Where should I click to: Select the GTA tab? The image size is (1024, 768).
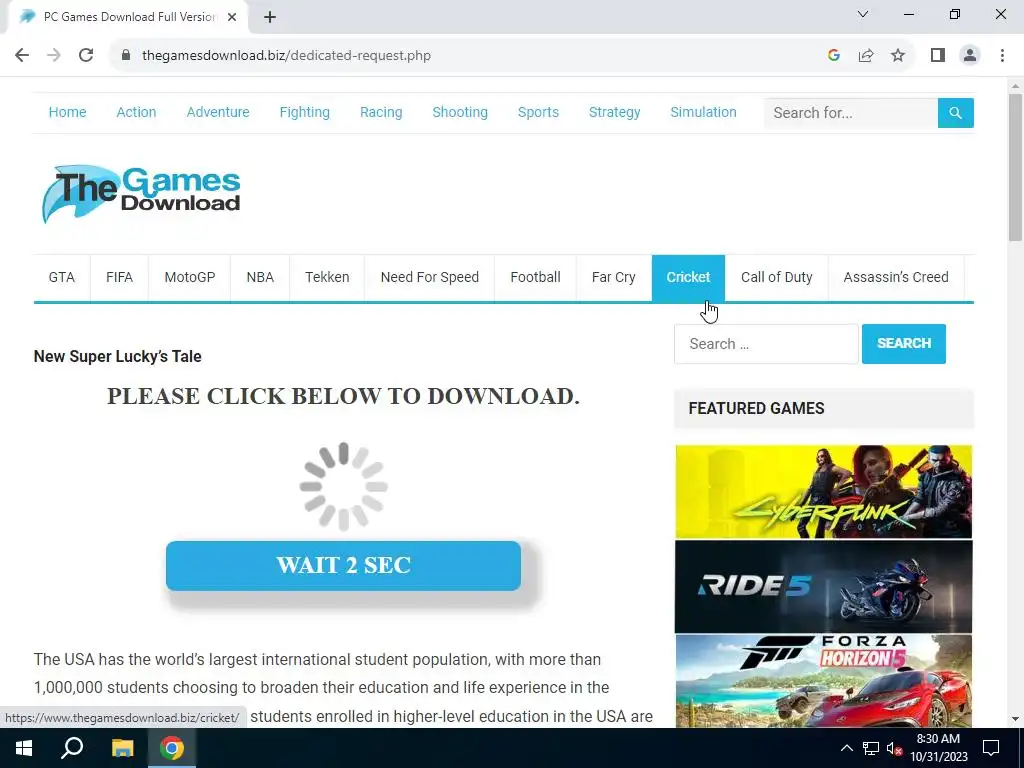pyautogui.click(x=61, y=278)
